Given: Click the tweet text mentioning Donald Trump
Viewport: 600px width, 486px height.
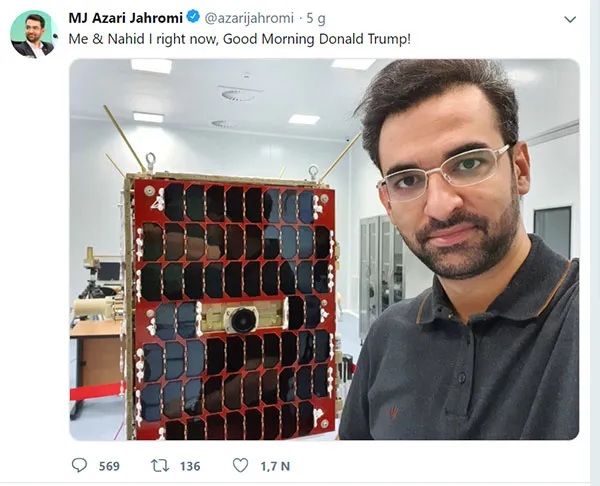Looking at the screenshot, I should click(240, 39).
